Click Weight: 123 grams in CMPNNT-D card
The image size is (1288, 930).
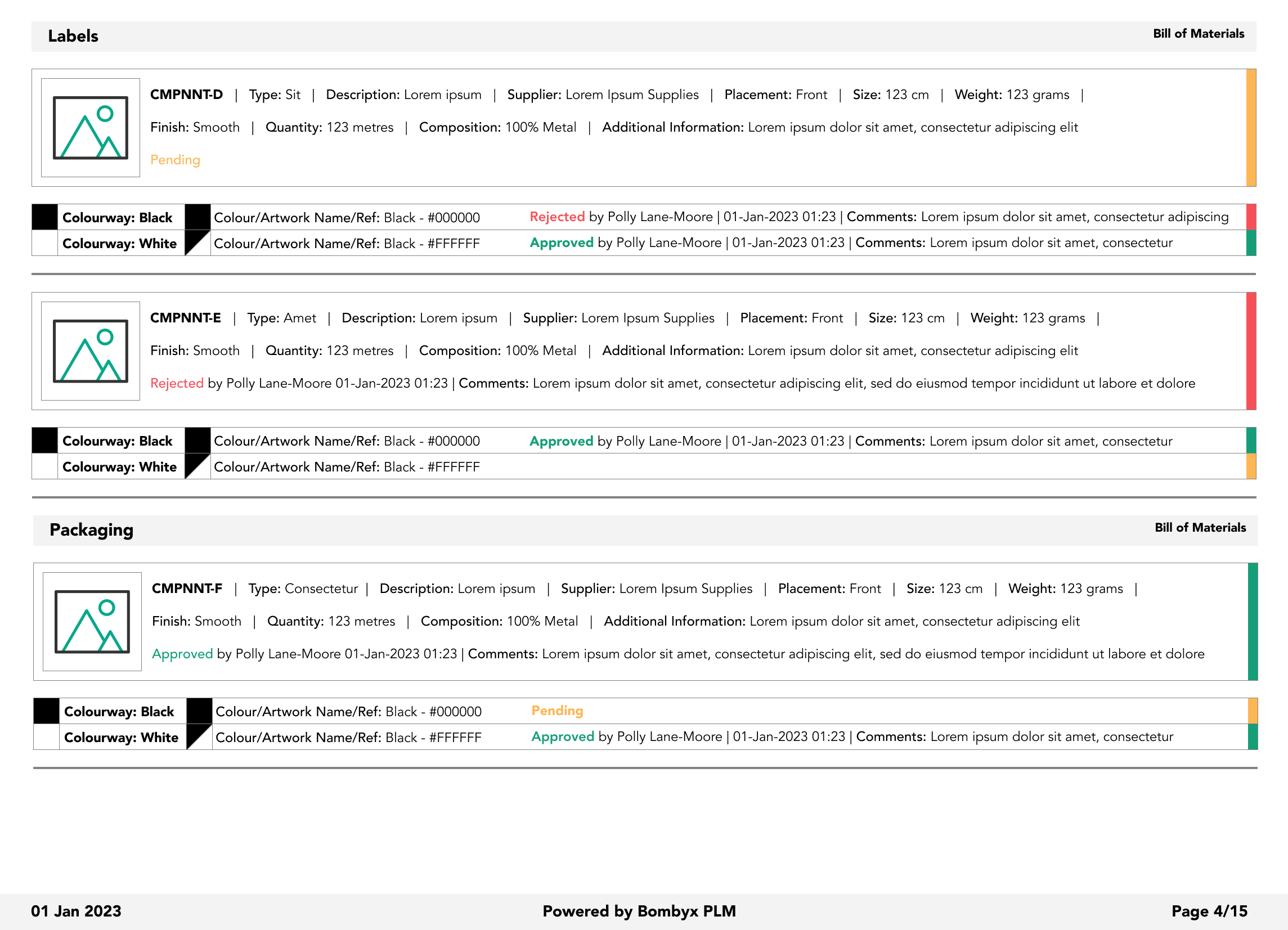click(1011, 95)
